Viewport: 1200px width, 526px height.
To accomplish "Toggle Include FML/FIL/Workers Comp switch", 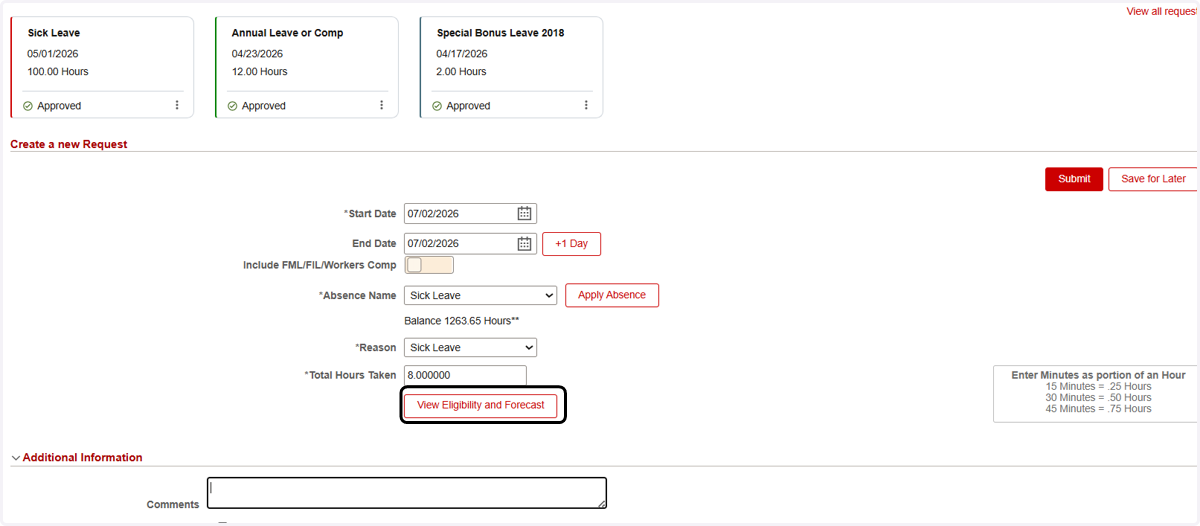I will coord(429,265).
